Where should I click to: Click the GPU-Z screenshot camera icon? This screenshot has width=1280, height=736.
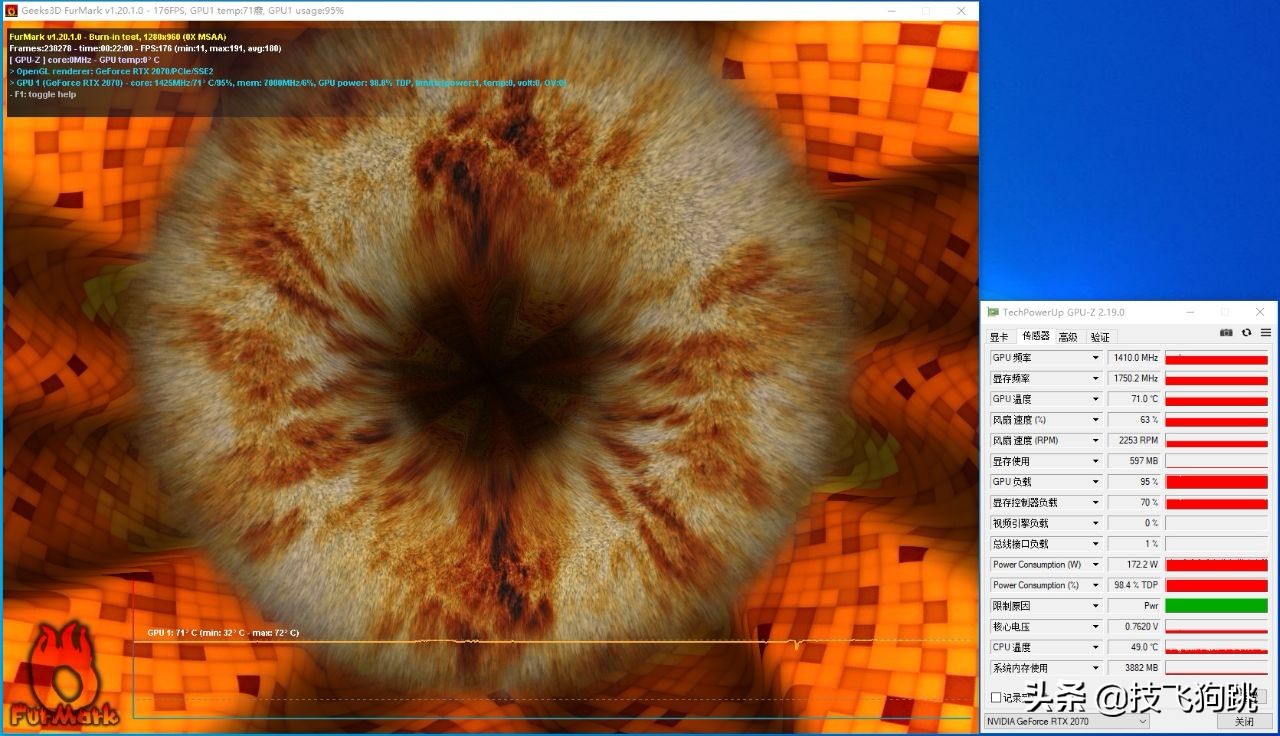[1226, 333]
